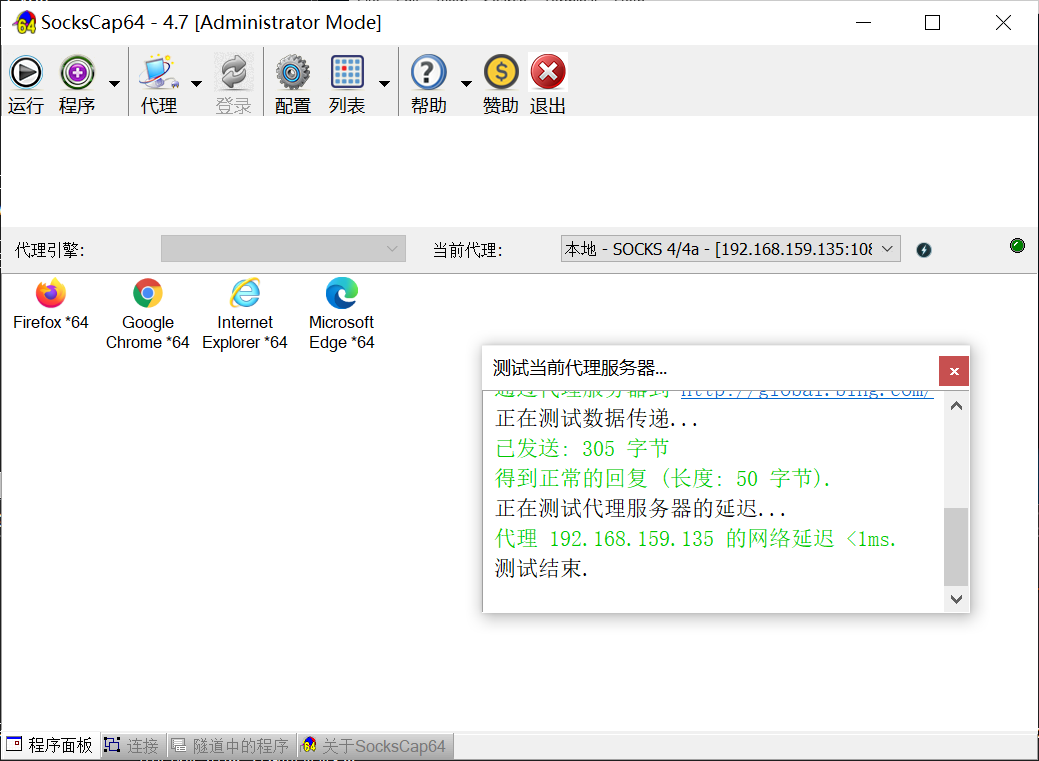This screenshot has height=761, width=1039.
Task: Click the 正在测试数据传递 log line
Action: pyautogui.click(x=596, y=419)
